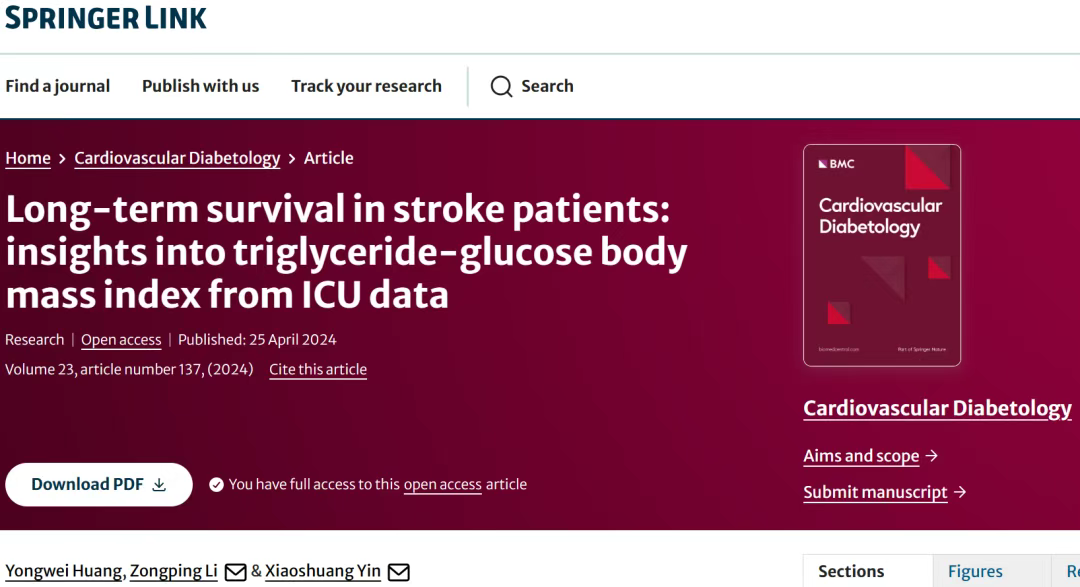Open the Cardiovascular Diabetology journal cover thumbnail
1080x587 pixels.
click(x=882, y=255)
